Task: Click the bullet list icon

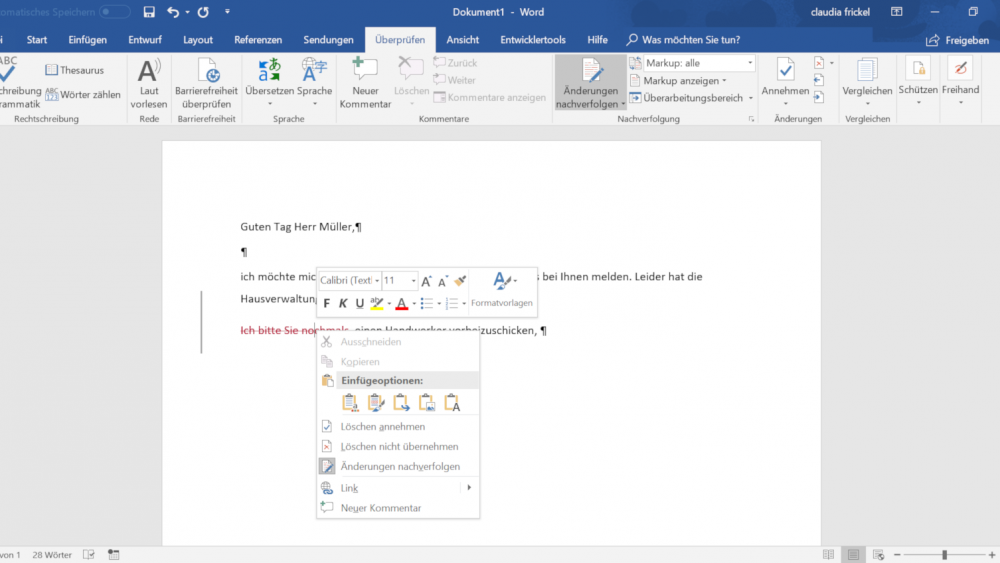Action: point(427,303)
